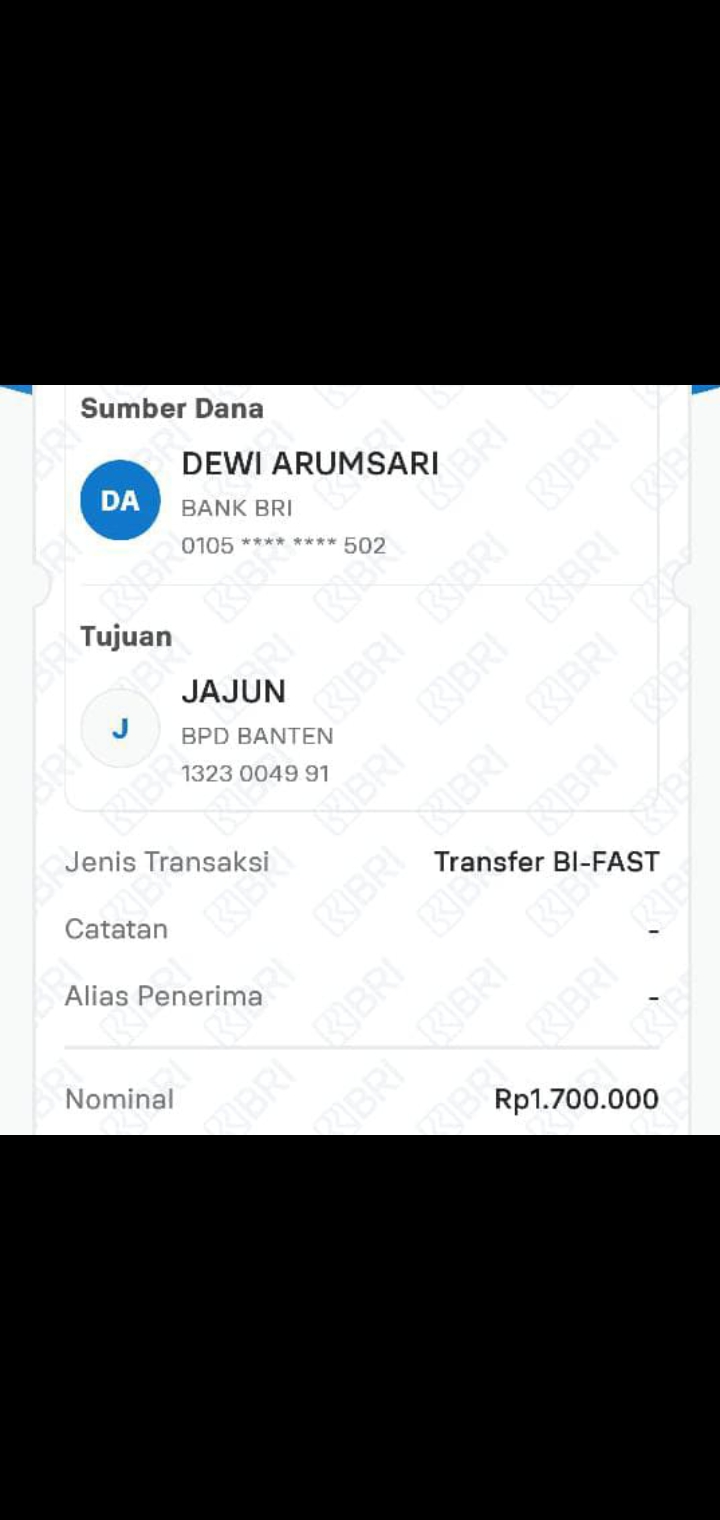Click the Rp1.700.000 amount
The image size is (720, 1520).
[x=576, y=1099]
